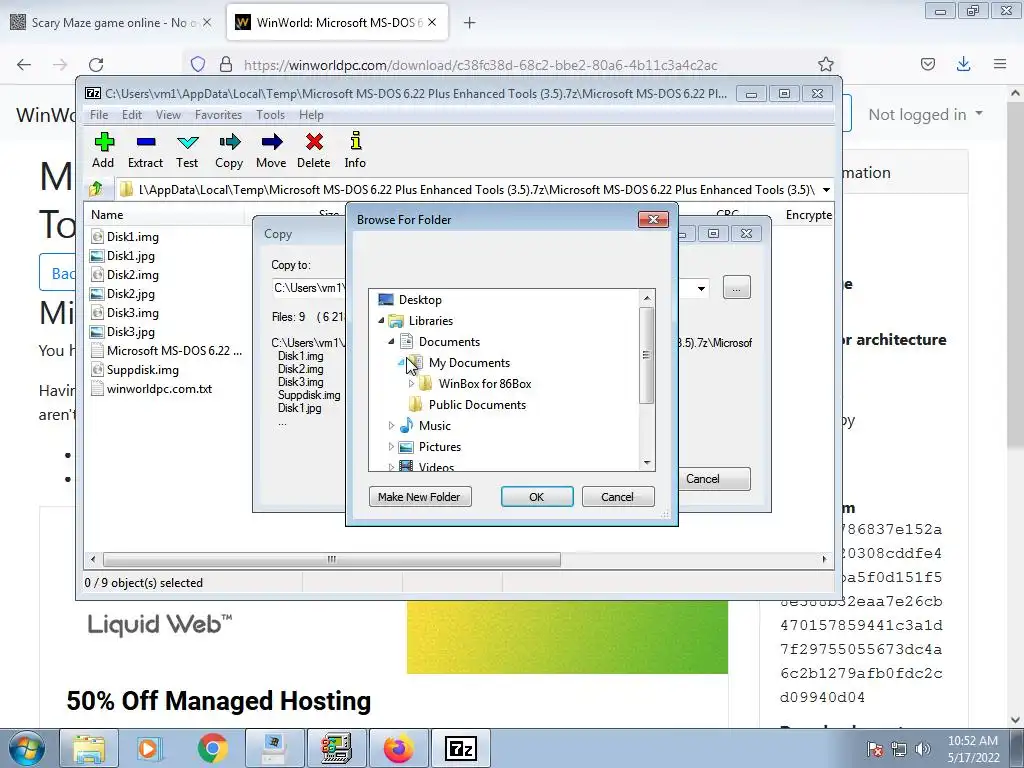This screenshot has width=1024, height=768.
Task: Select Public Documents in the folder tree
Action: click(477, 405)
